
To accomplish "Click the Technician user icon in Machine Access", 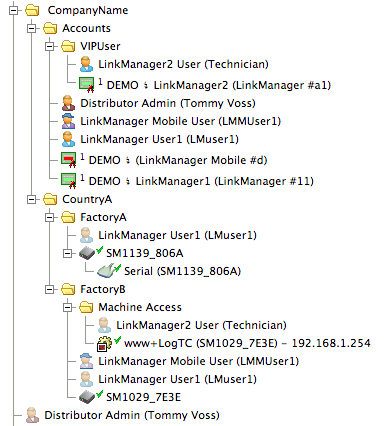I will coord(104,325).
